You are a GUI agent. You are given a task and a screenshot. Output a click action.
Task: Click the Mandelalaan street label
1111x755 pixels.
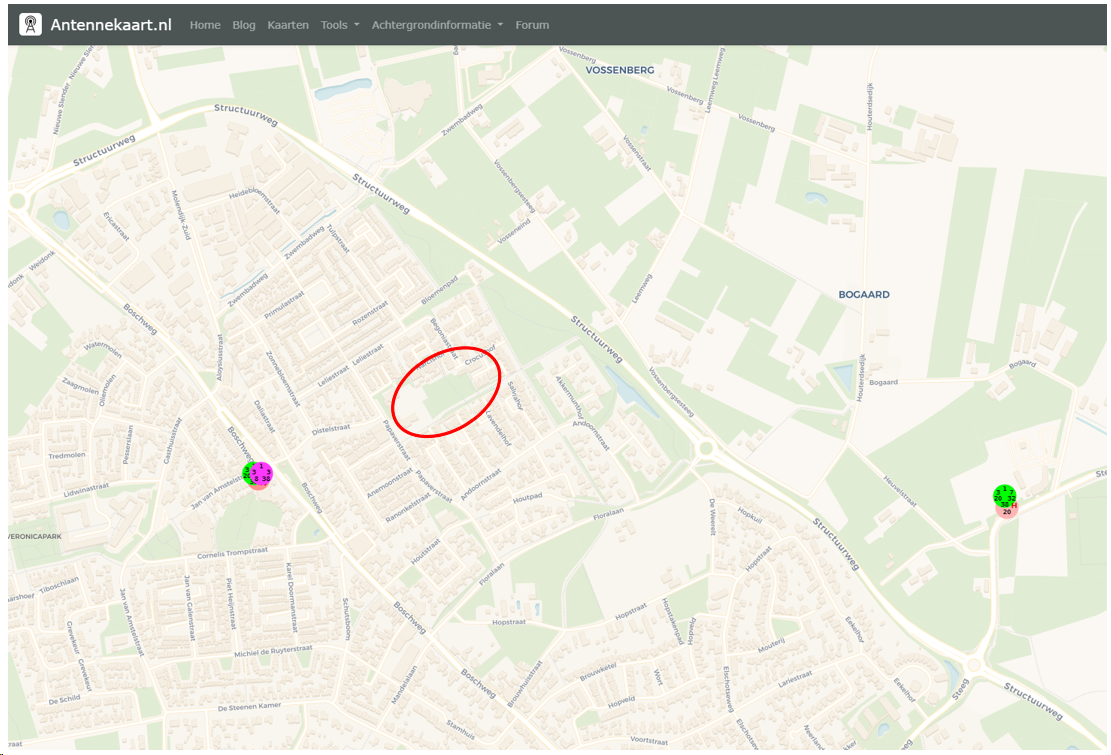pyautogui.click(x=405, y=684)
